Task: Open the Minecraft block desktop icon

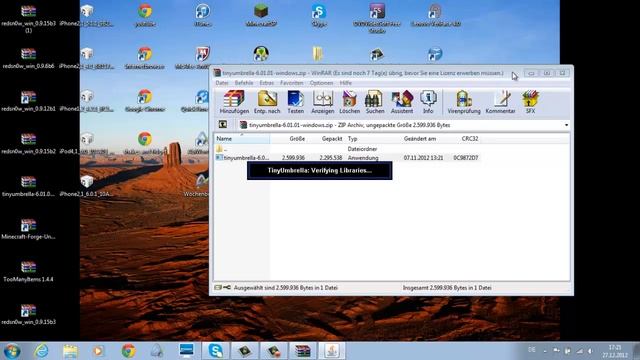Action: 261,16
